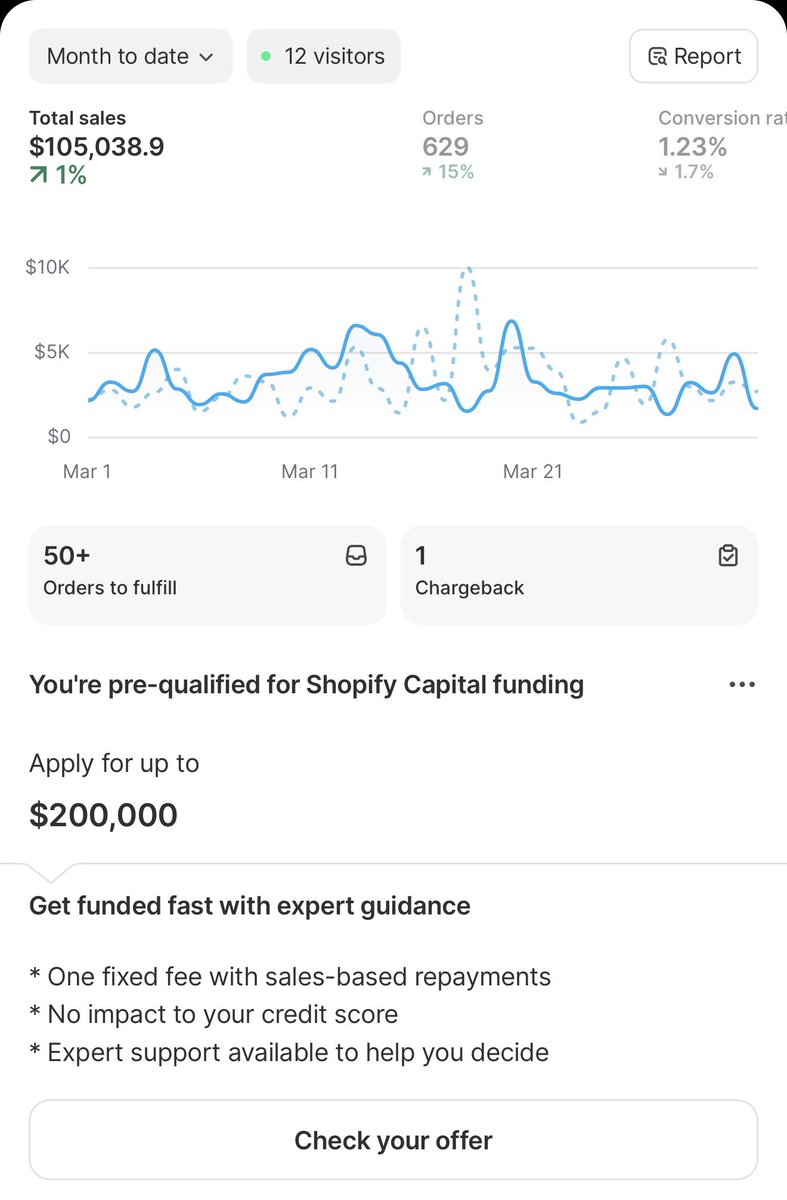The width and height of the screenshot is (787, 1200).
Task: Click the inbox icon on the Orders to fulfill card
Action: 356,556
